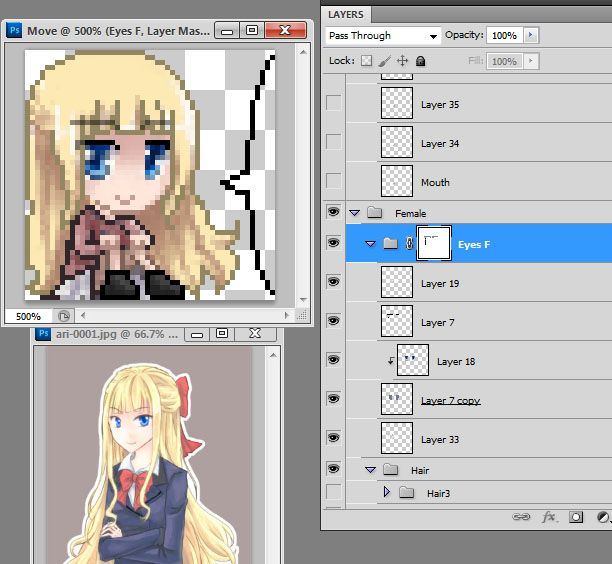This screenshot has height=564, width=612.
Task: Show the Mouth layer
Action: [x=333, y=181]
